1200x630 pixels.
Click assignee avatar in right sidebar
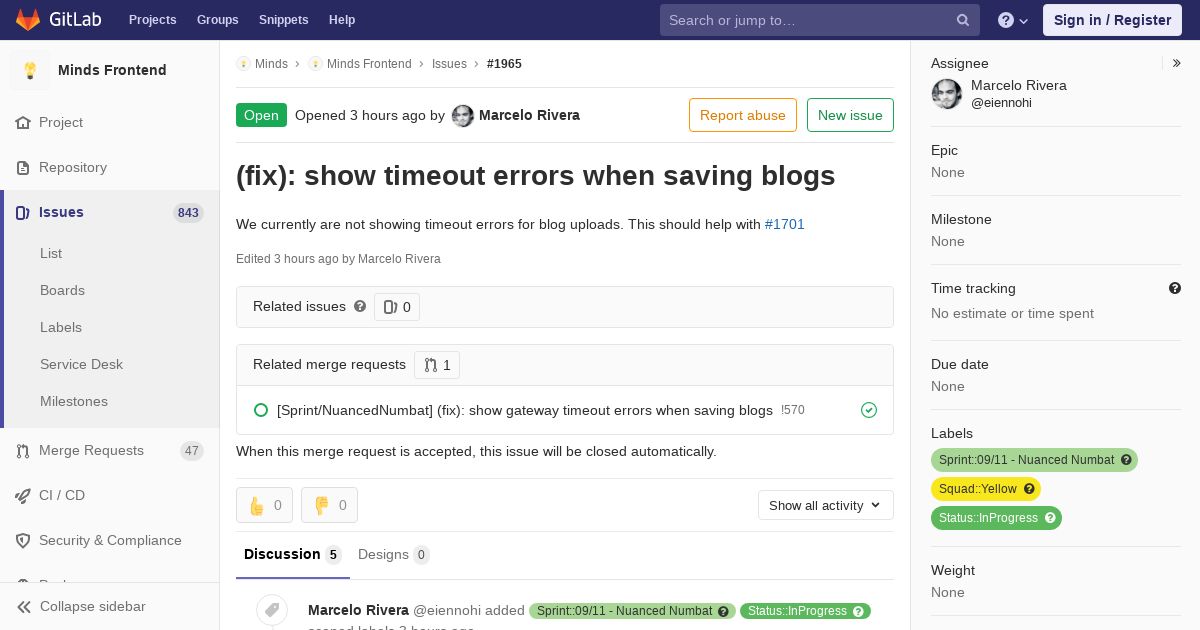[947, 94]
